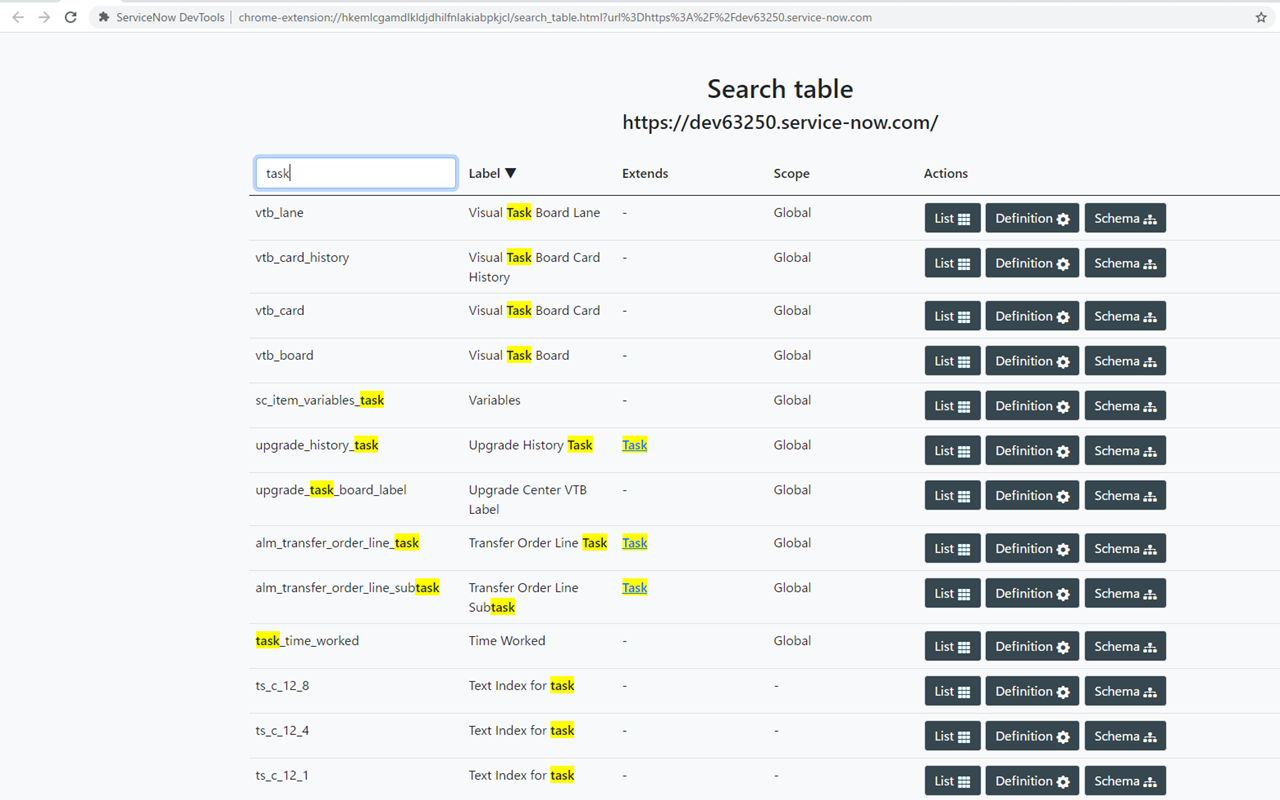Open Schema for ts_c_12_8
1280x800 pixels.
(1125, 692)
